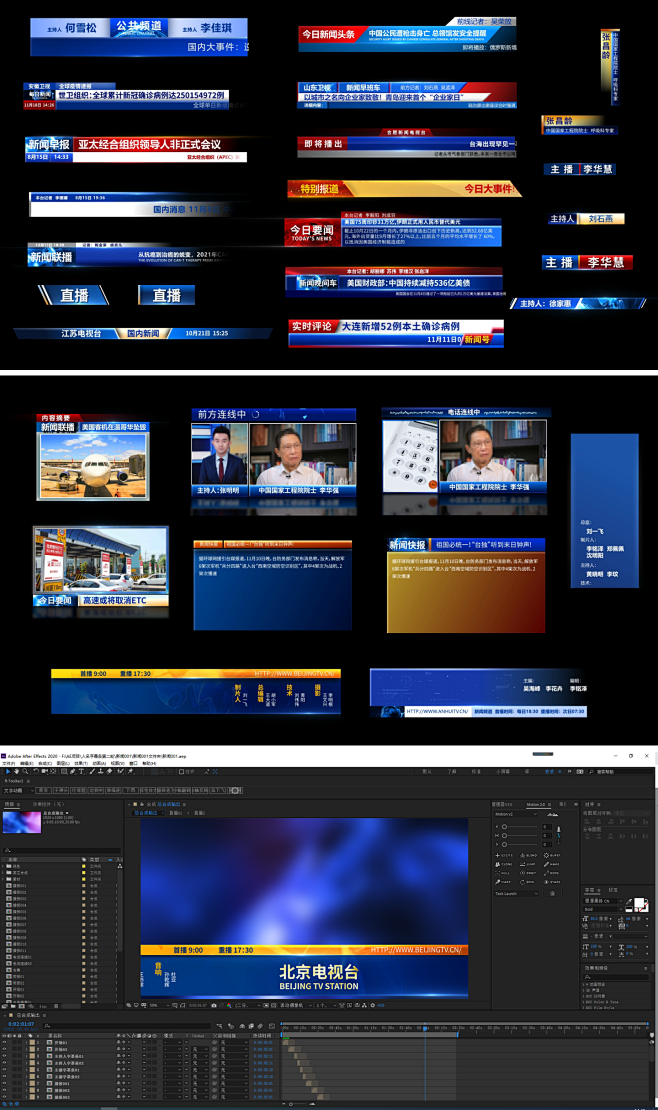Toggle lock switch for layer 4
This screenshot has width=658, height=1110.
20,1063
